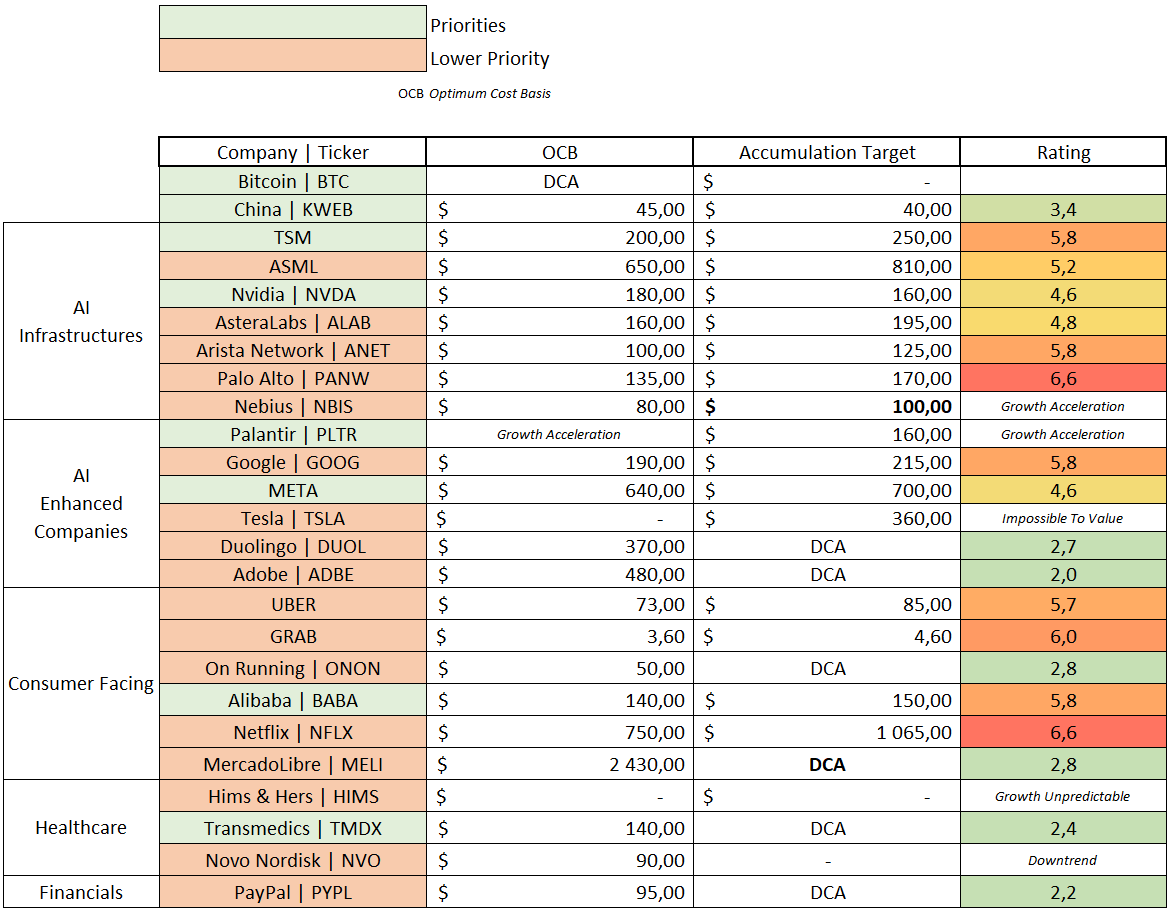Select the 'AI Enhanced Companies' category cell
Screen dimensions: 1171x912
(x=81, y=503)
